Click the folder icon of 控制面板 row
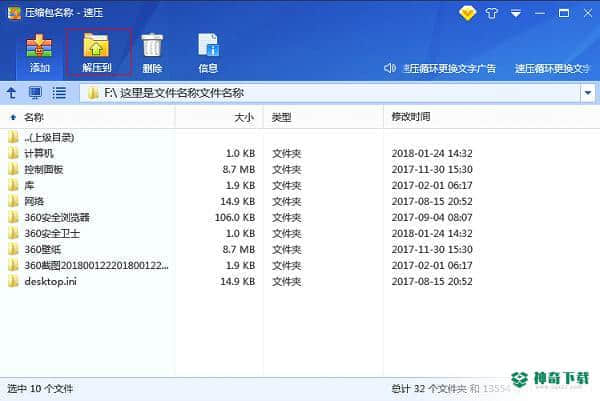600x401 pixels. (x=13, y=169)
